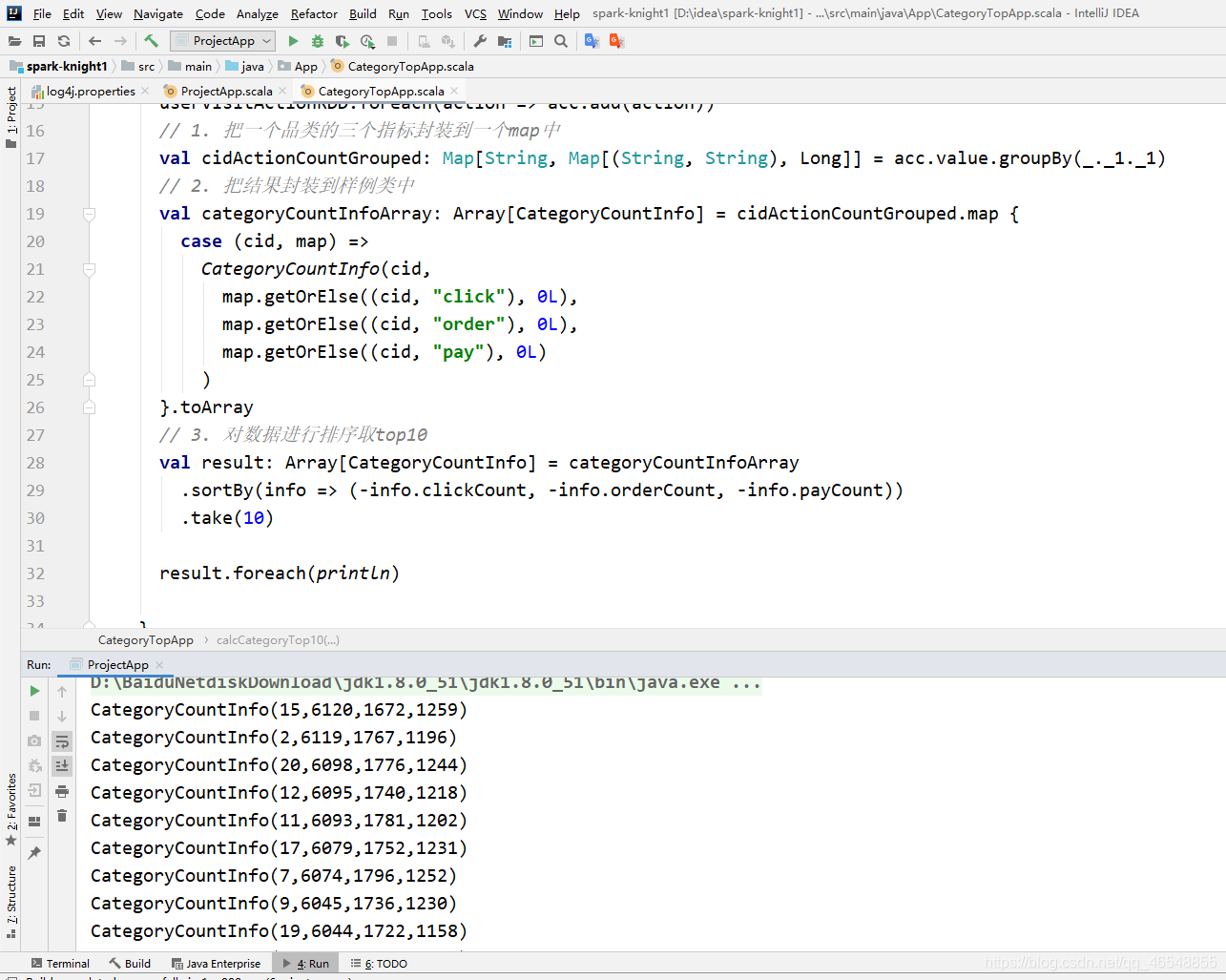The height and width of the screenshot is (980, 1226).
Task: Navigate forward with the right arrow icon
Action: click(x=120, y=41)
